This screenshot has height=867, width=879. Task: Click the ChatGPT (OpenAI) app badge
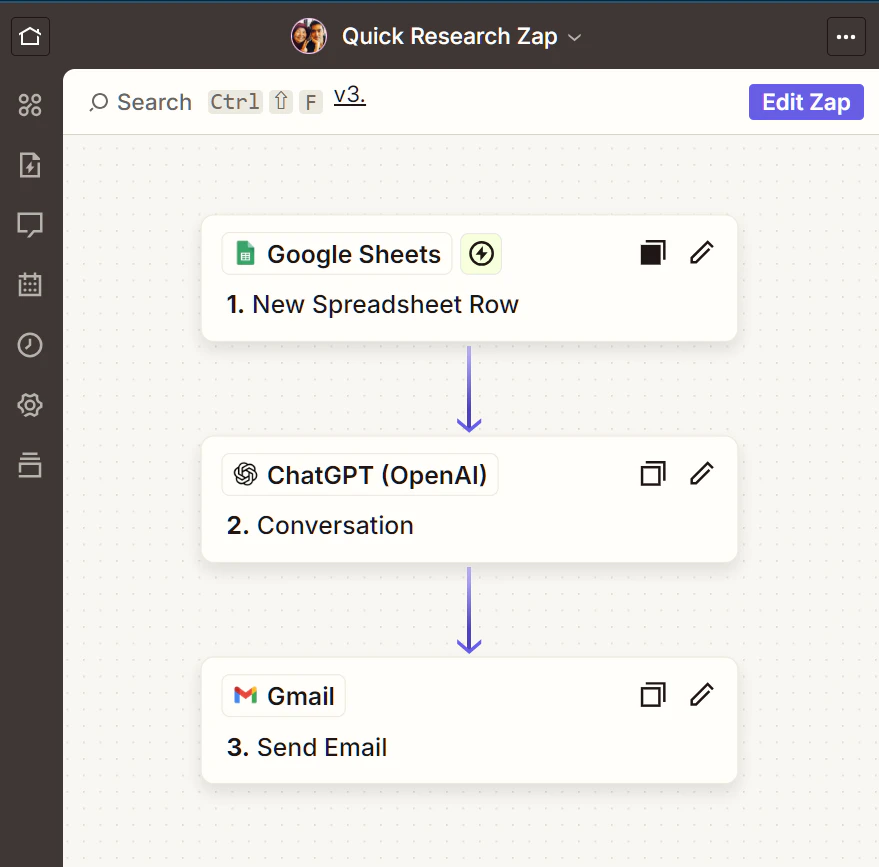click(360, 475)
